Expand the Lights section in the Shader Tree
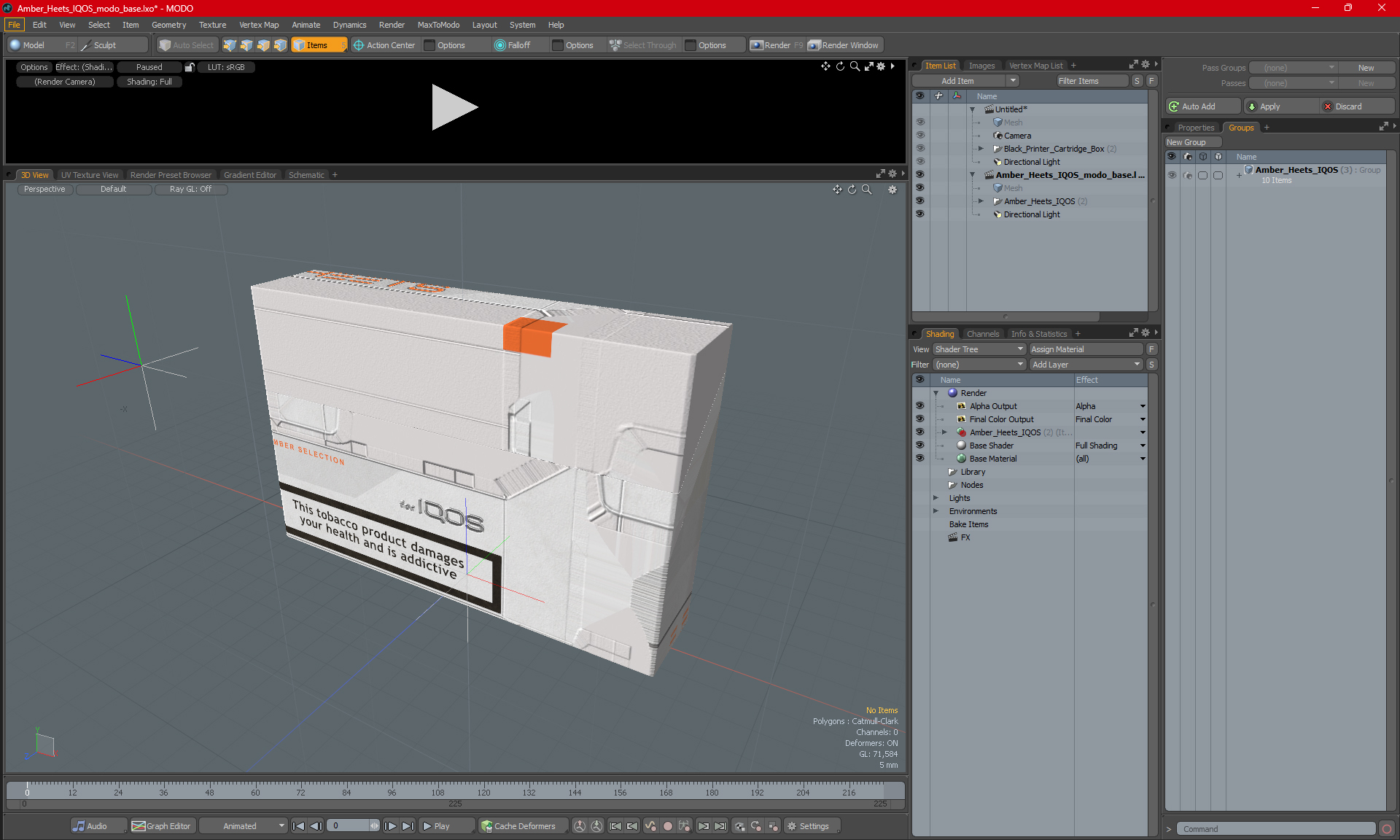This screenshot has width=1400, height=840. 936,498
